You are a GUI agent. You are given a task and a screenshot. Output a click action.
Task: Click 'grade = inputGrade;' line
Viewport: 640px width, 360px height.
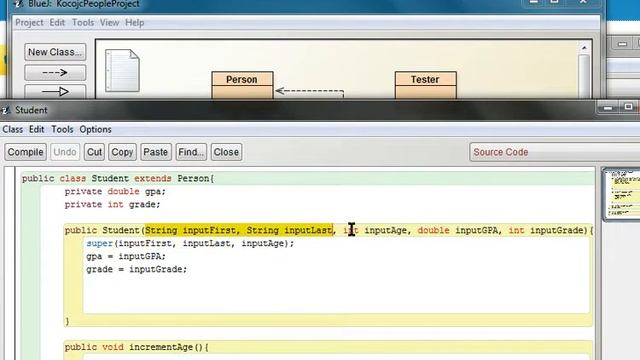136,269
